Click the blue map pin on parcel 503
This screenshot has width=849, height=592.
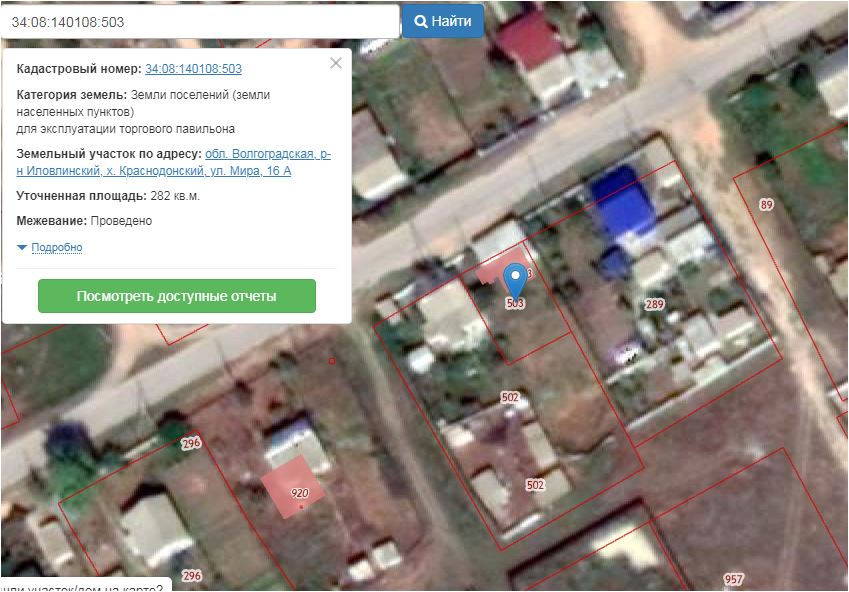click(515, 277)
